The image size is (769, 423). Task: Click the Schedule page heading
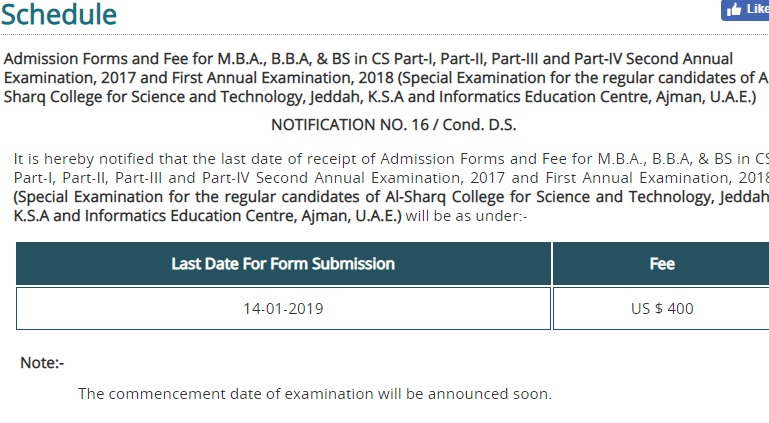coord(59,14)
